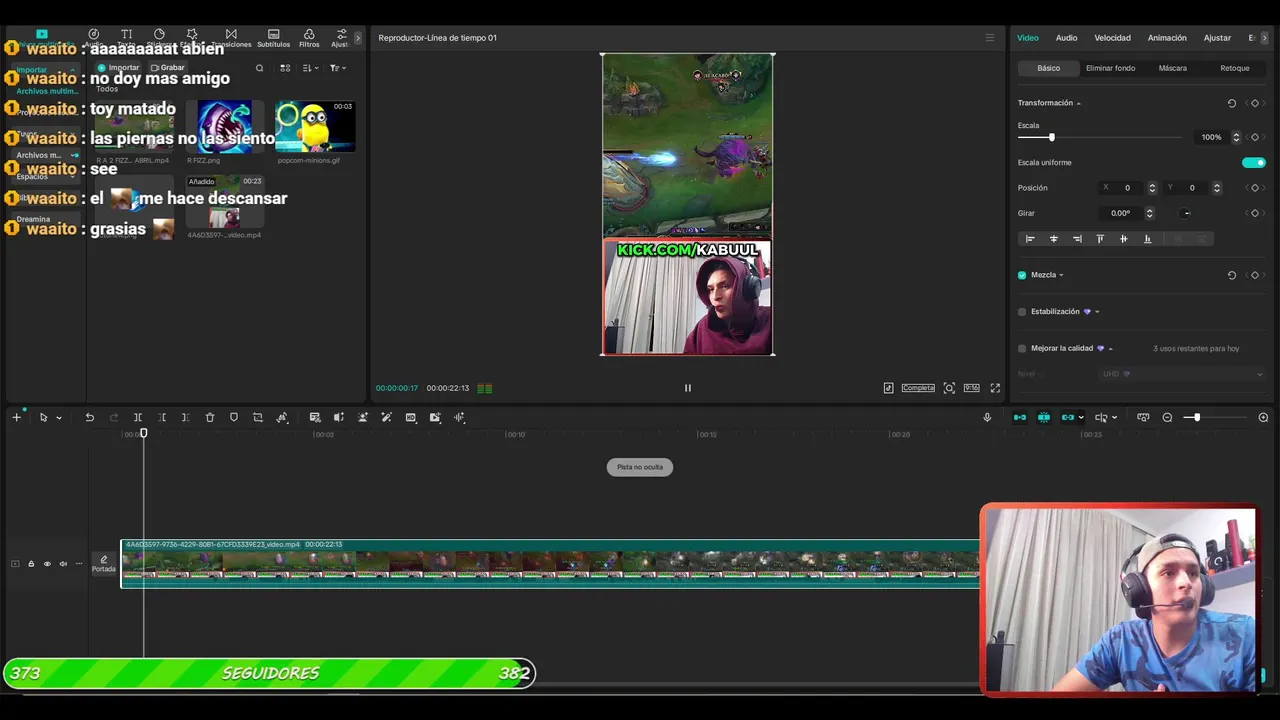Image resolution: width=1280 pixels, height=720 pixels.
Task: Add a marker with the shield icon
Action: coord(234,417)
